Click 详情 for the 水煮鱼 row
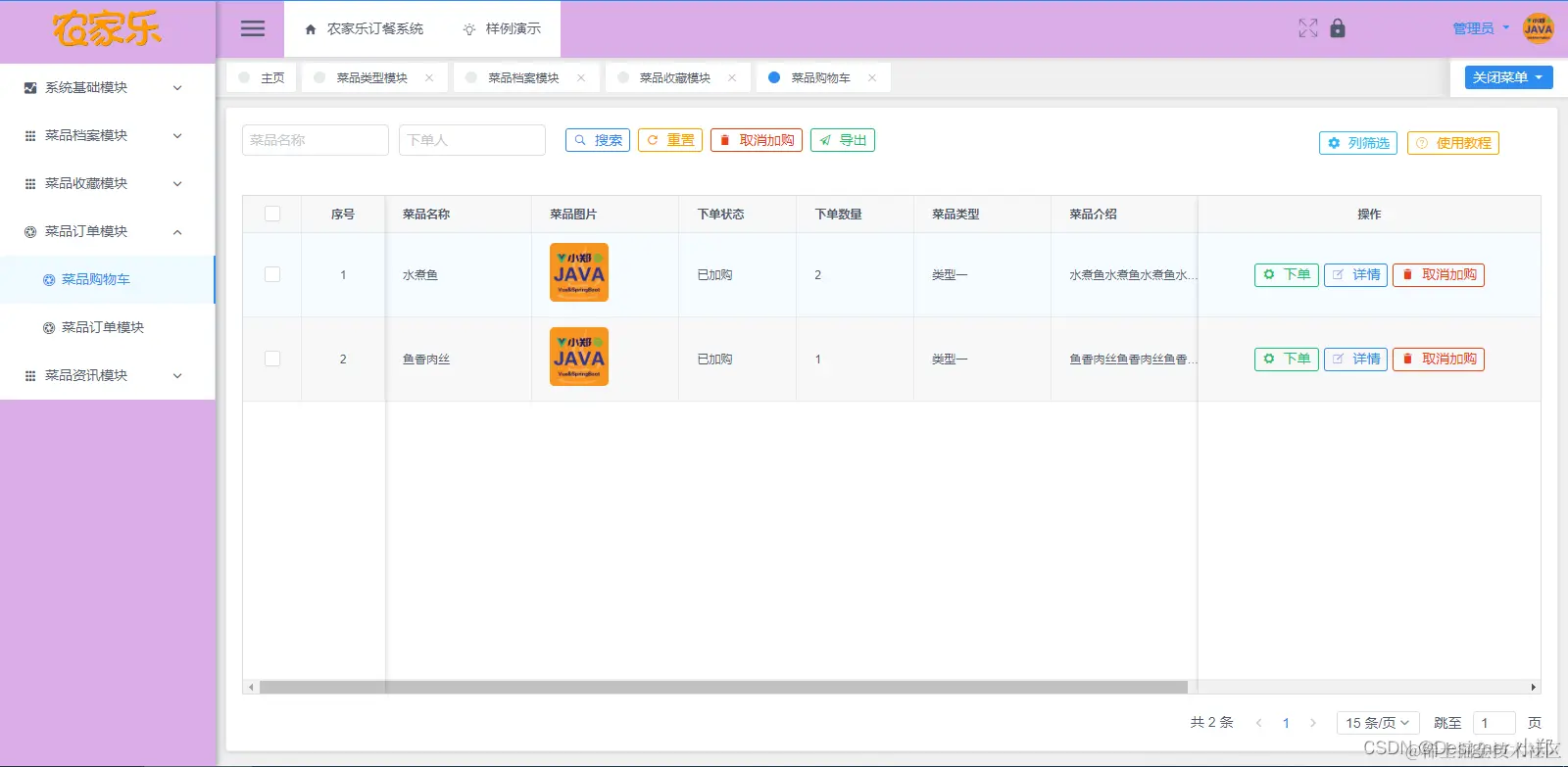Viewport: 1568px width, 767px height. pos(1356,274)
